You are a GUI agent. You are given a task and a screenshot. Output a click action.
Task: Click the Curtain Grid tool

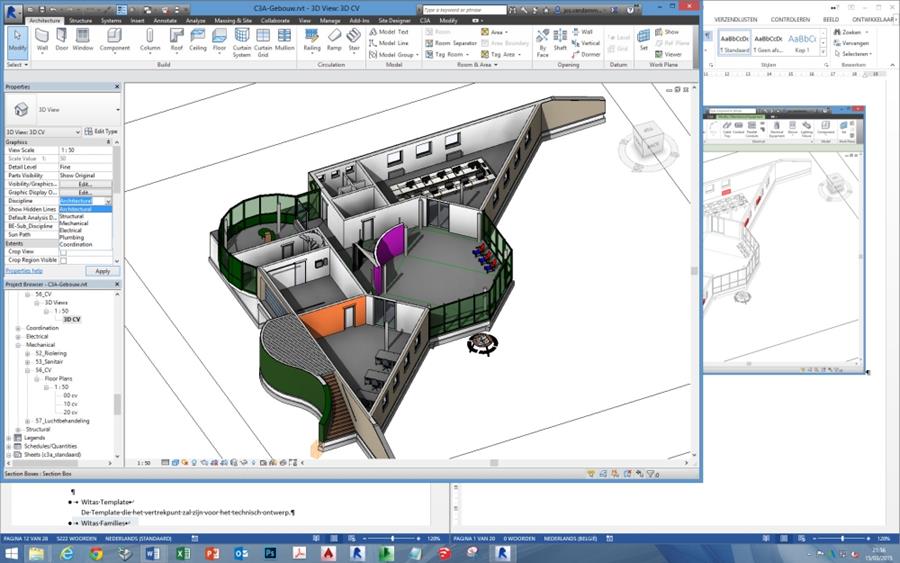[x=263, y=40]
